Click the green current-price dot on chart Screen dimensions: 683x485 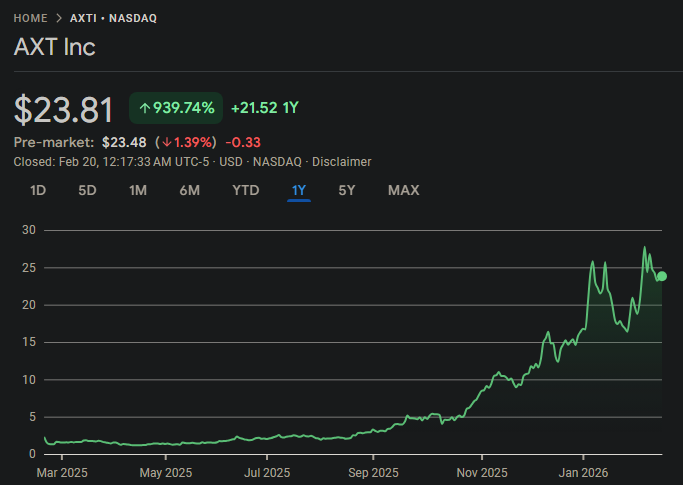(662, 276)
